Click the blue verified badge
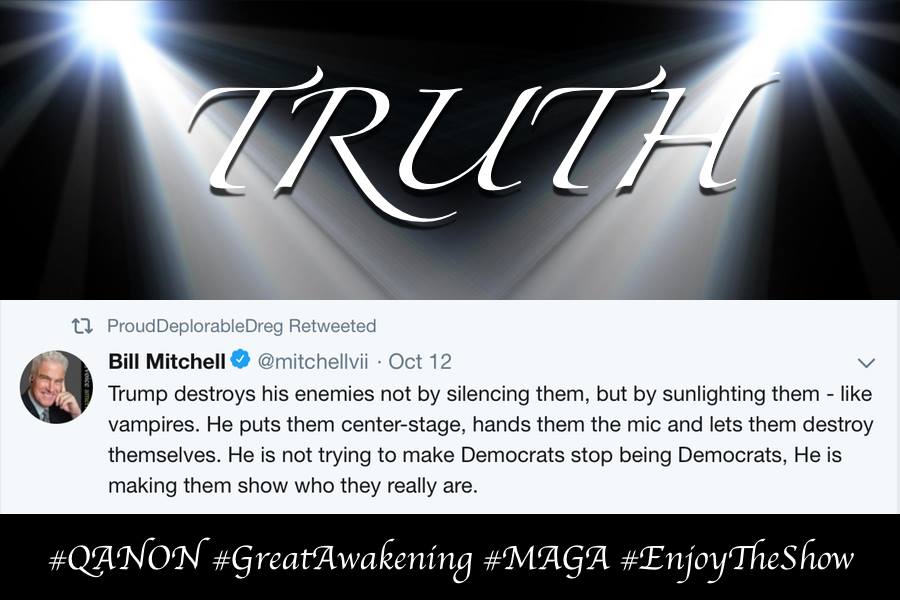900x600 pixels. pyautogui.click(x=240, y=360)
